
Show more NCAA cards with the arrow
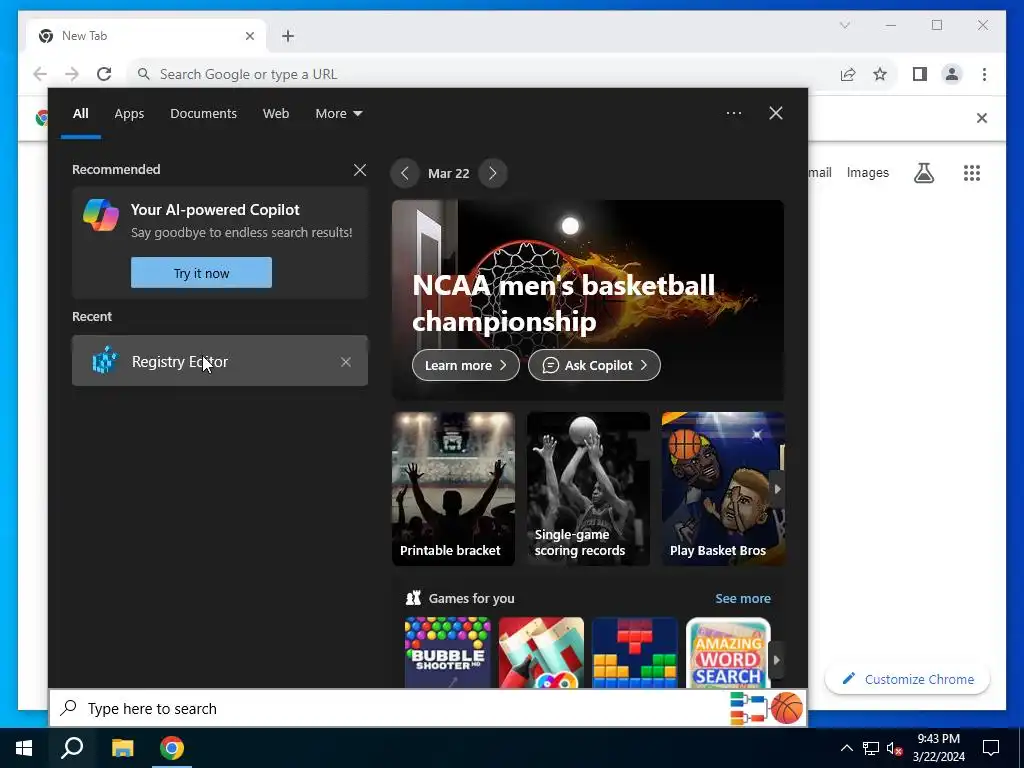776,488
